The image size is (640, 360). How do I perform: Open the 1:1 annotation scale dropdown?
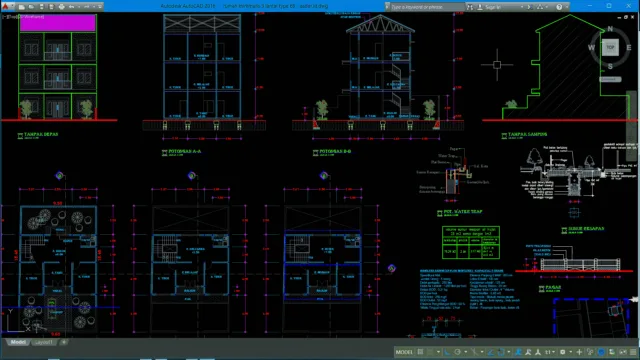click(x=550, y=352)
